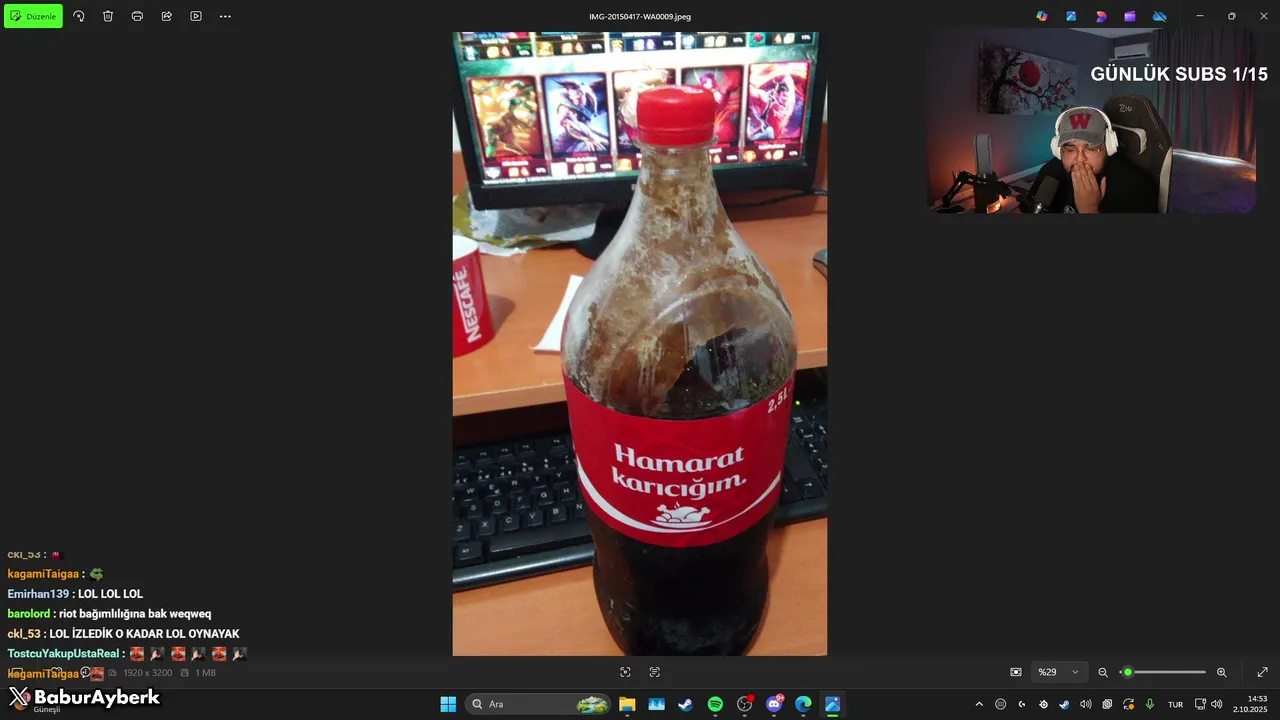
Task: Open the Copilot icon in the title bar
Action: pos(1042,16)
